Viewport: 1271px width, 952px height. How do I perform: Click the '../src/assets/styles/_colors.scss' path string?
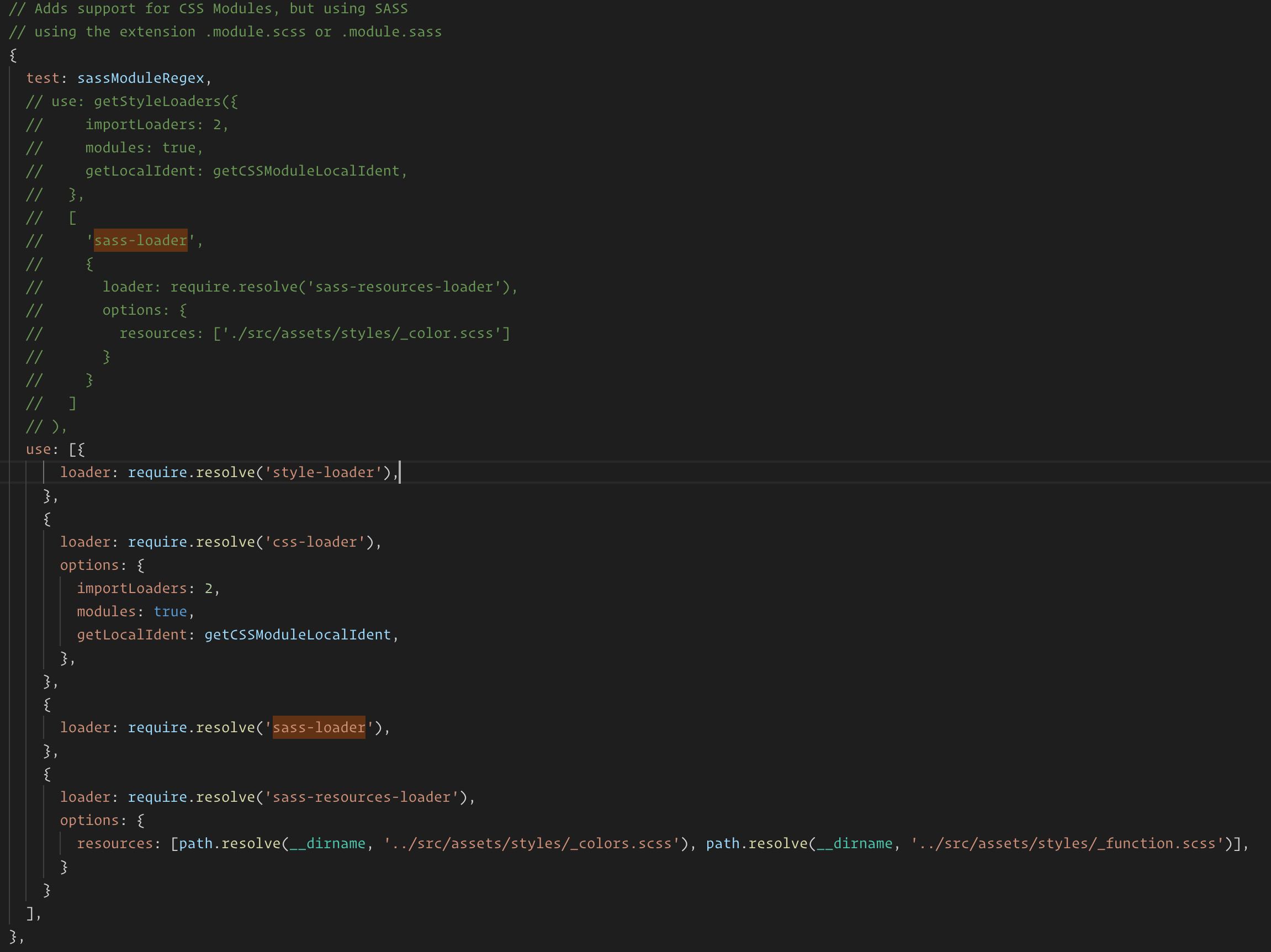(532, 843)
